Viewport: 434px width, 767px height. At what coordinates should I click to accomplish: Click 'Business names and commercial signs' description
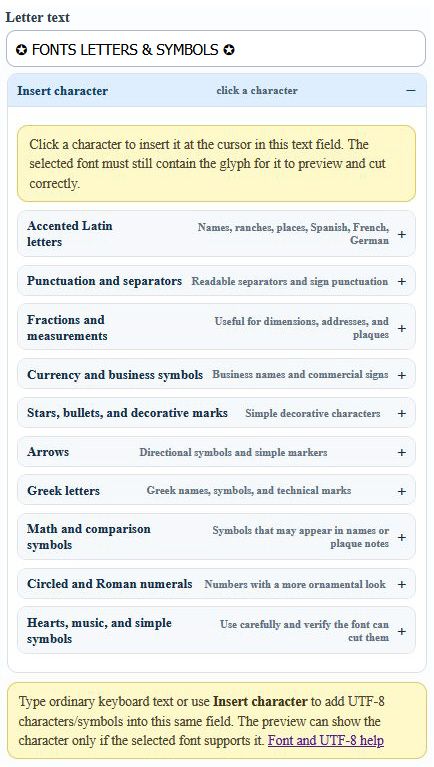click(x=300, y=375)
